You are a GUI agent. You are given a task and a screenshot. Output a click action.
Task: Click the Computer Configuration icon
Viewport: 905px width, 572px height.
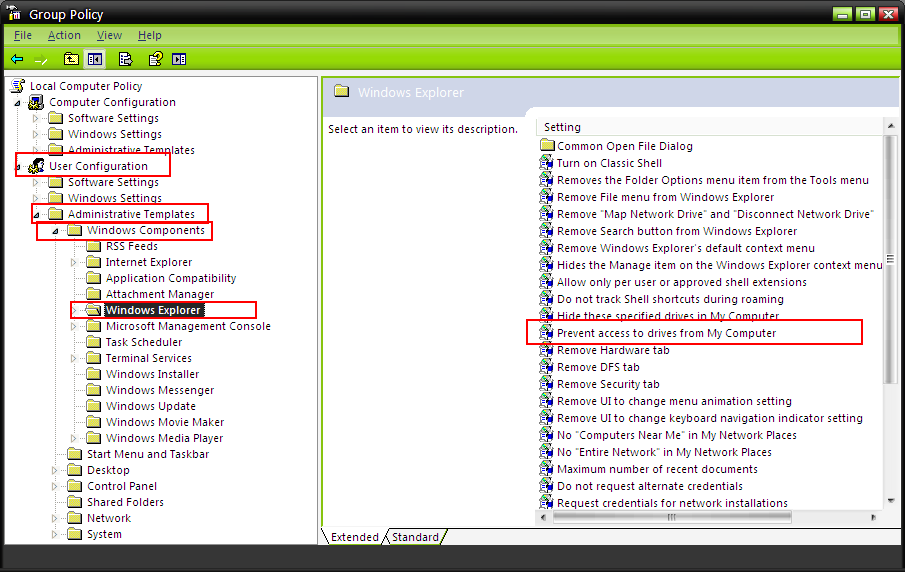click(x=36, y=102)
